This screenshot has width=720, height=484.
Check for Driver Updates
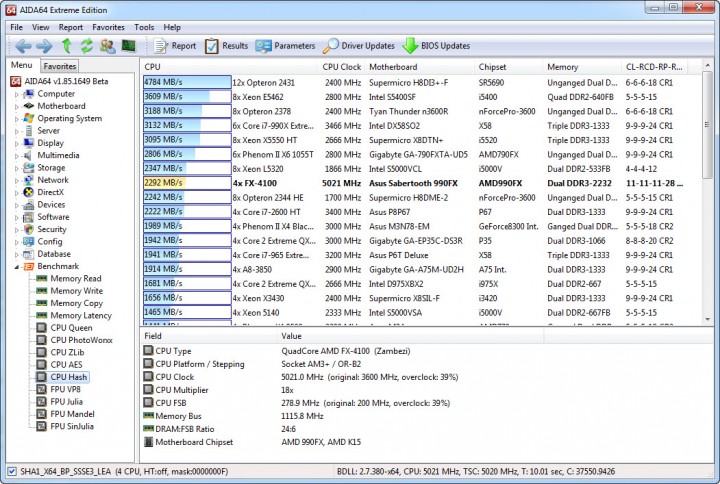[359, 46]
